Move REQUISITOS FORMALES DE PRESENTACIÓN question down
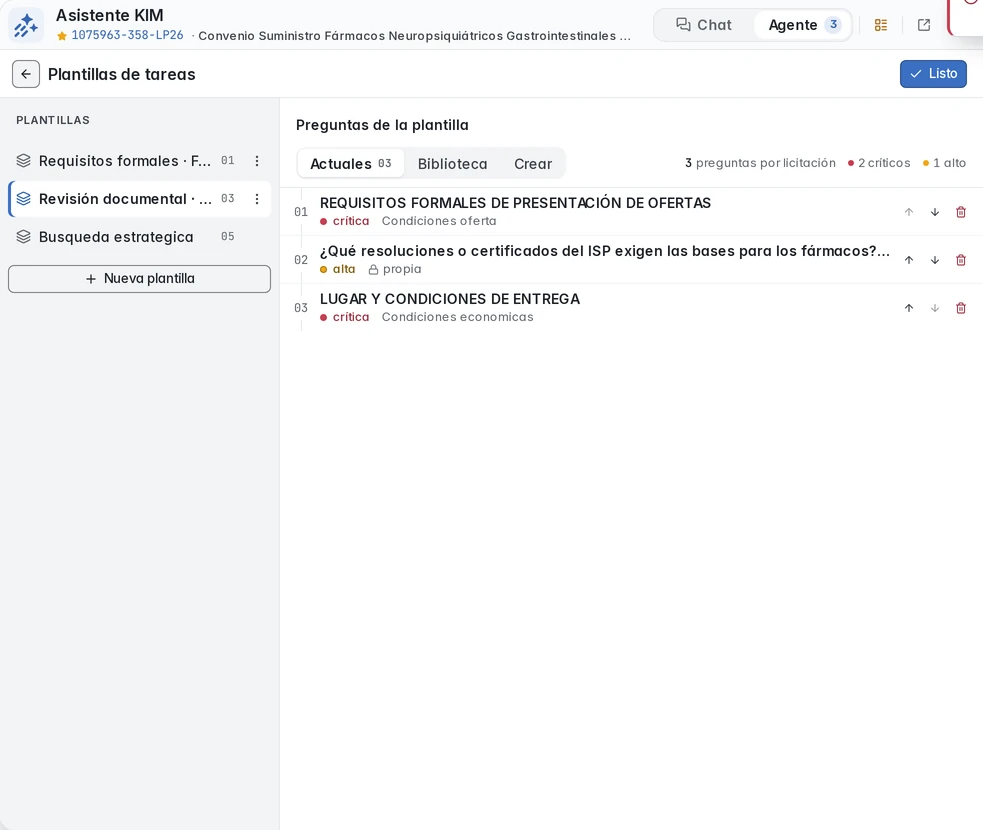The height and width of the screenshot is (830, 983). 935,212
